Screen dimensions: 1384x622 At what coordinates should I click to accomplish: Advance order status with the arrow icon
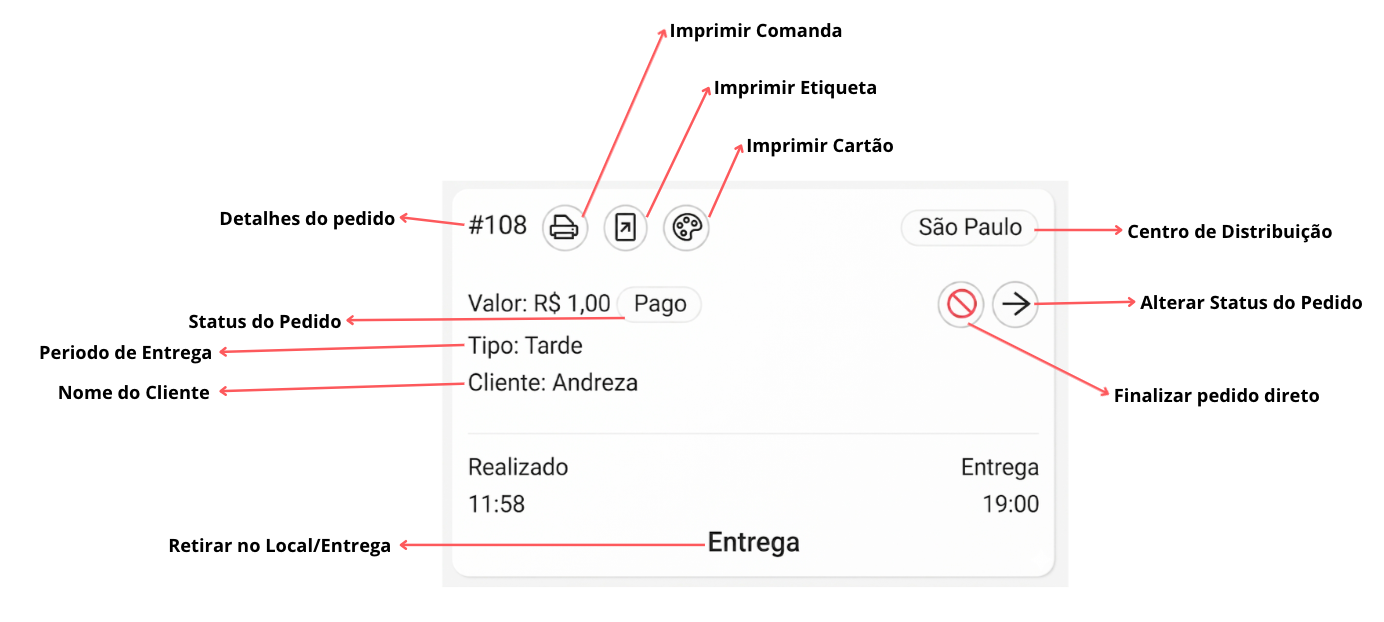tap(1016, 304)
